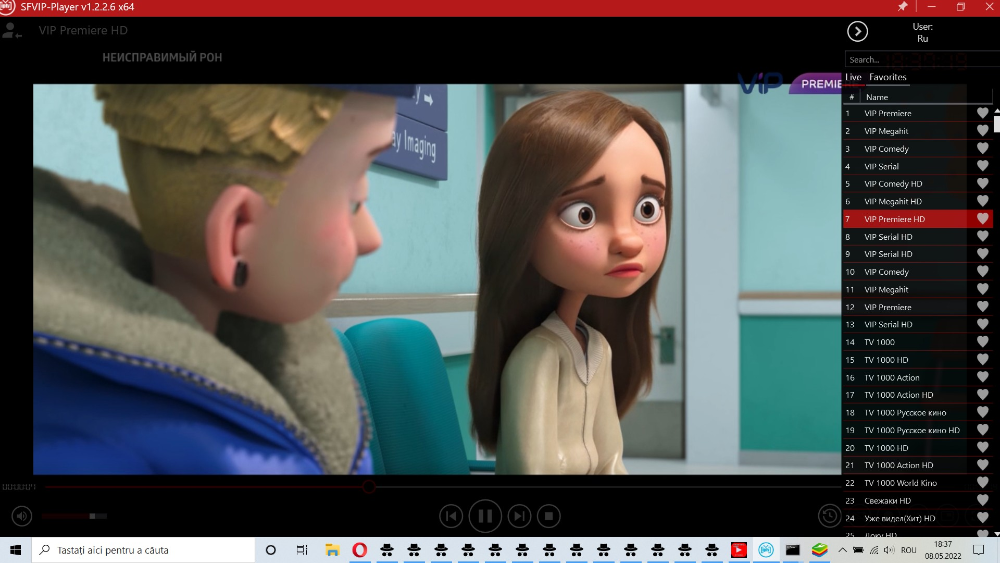Sort channels by # column header
The height and width of the screenshot is (563, 1000).
pos(851,97)
